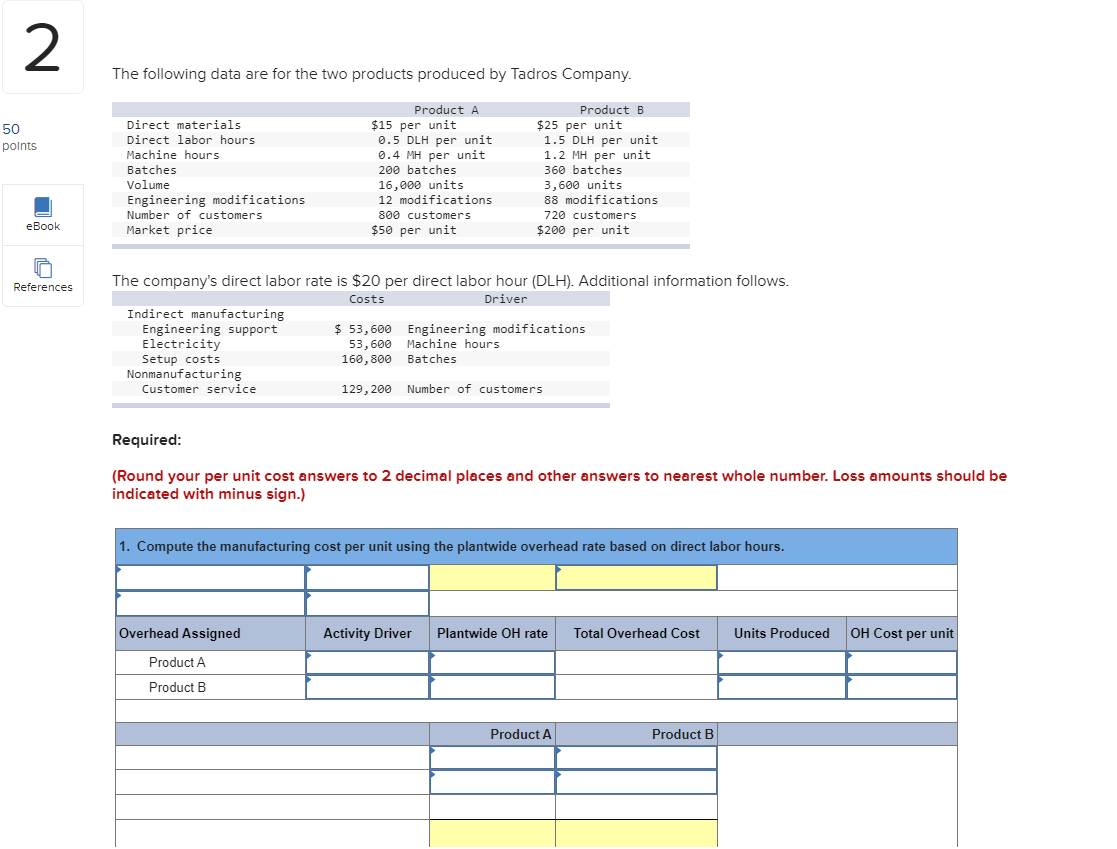Screen dimensions: 1117x849
Task: Open the Activity Driver dropdown for Product A
Action: (x=367, y=662)
